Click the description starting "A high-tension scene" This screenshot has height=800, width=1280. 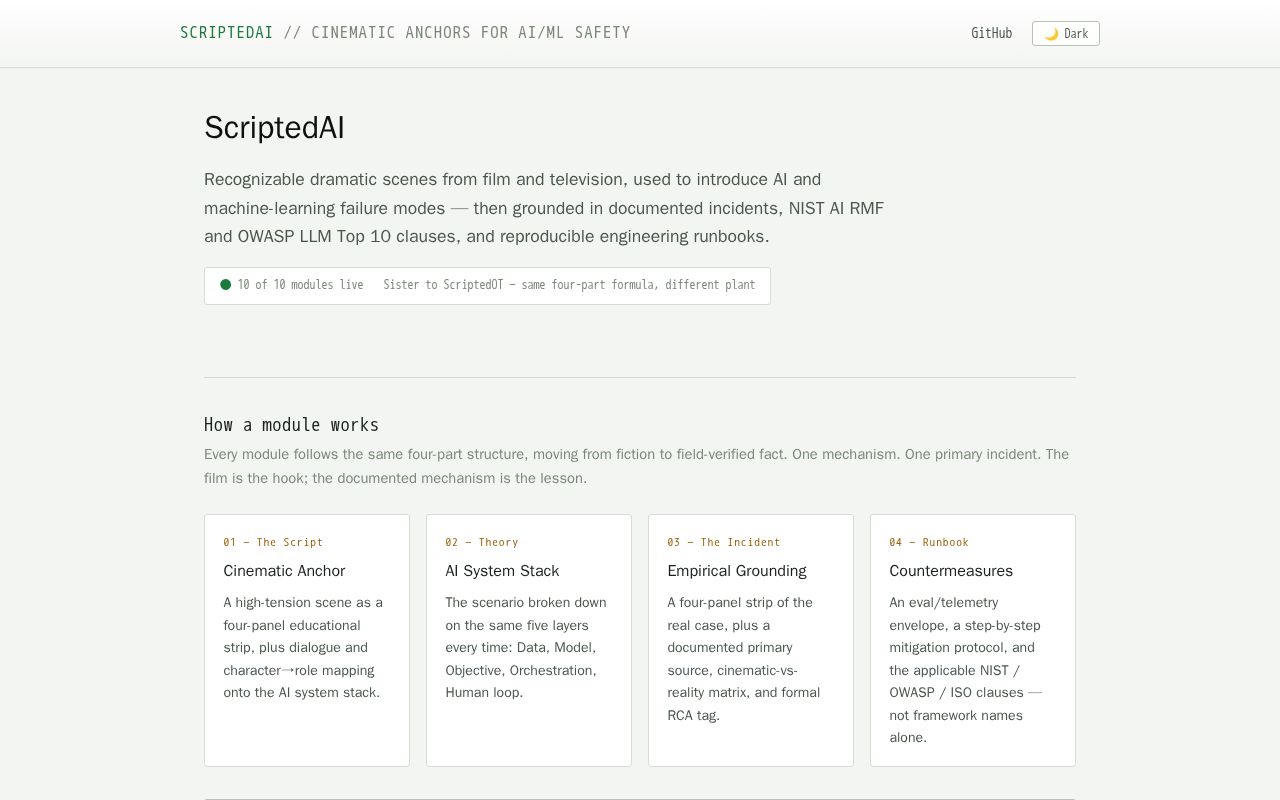(x=303, y=647)
